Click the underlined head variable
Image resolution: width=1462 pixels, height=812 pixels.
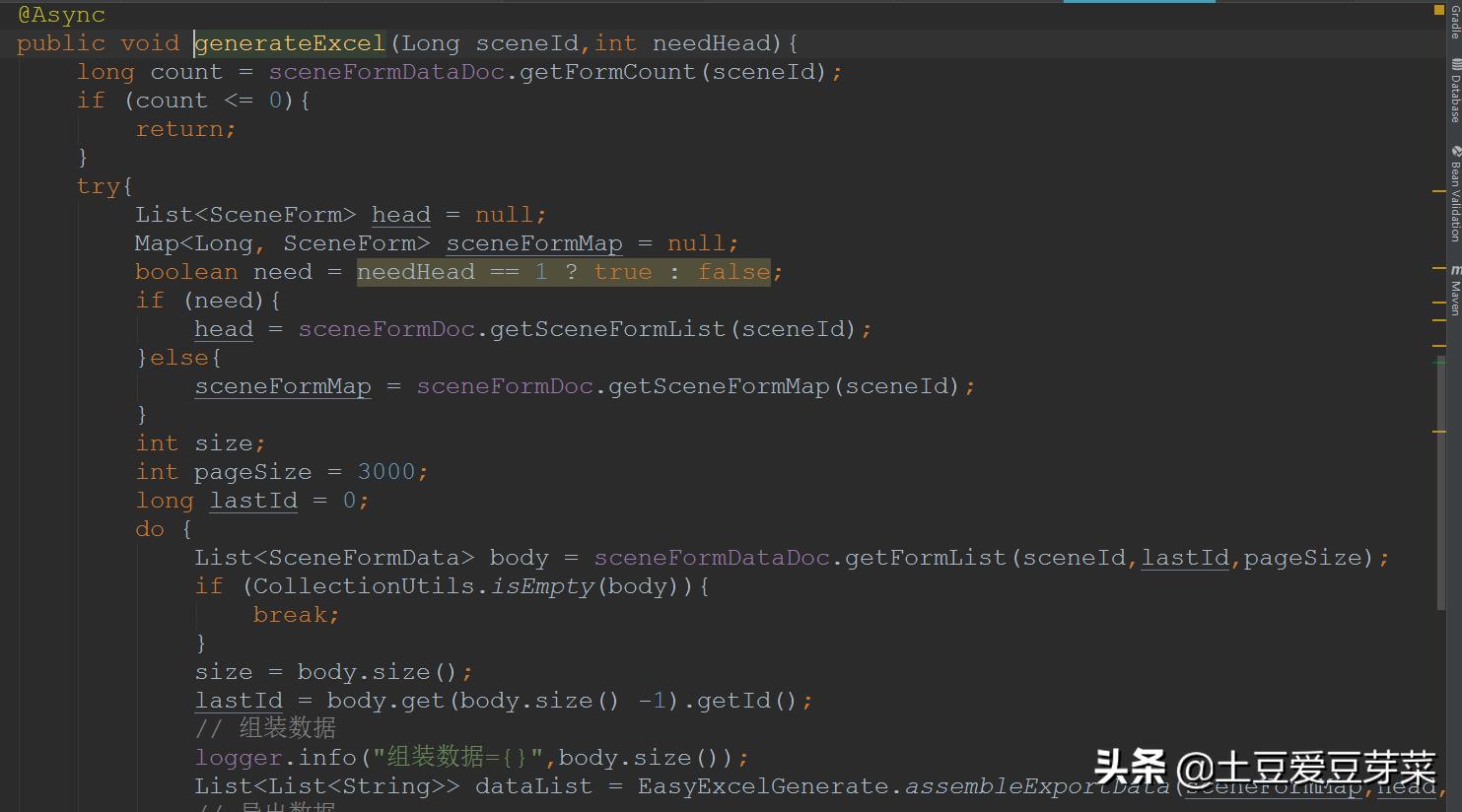point(400,214)
